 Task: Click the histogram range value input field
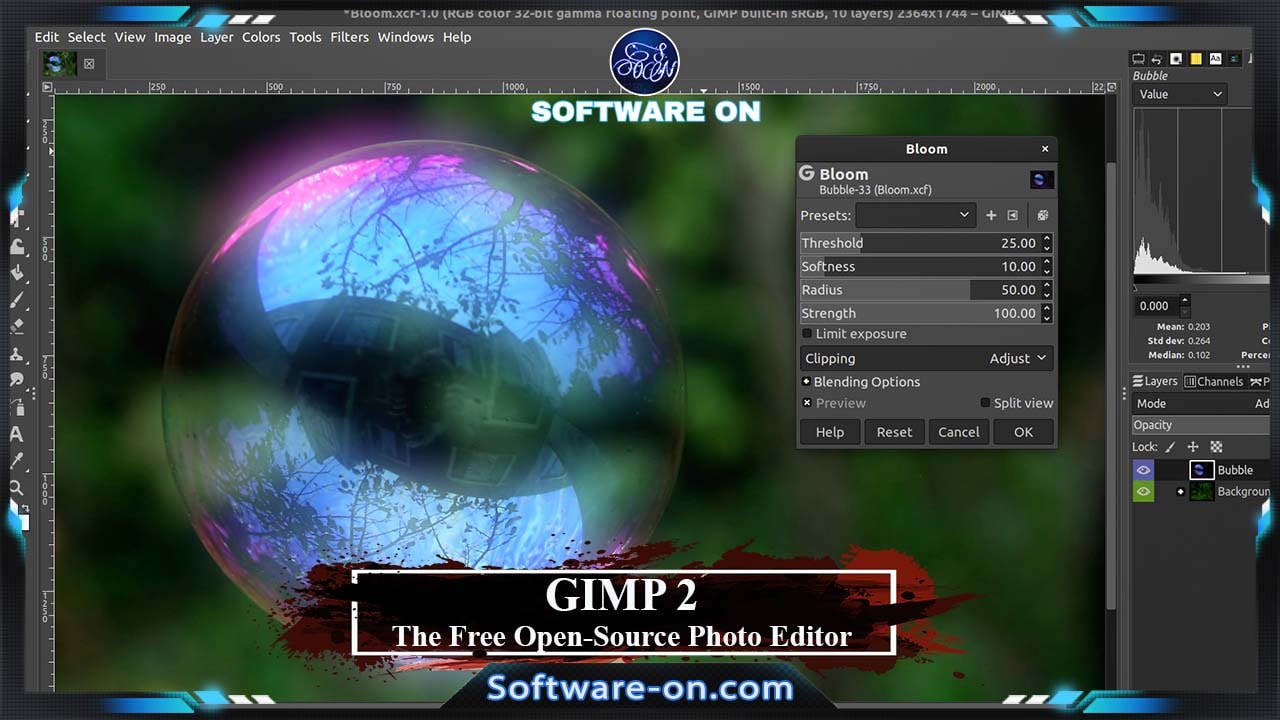coord(1155,306)
